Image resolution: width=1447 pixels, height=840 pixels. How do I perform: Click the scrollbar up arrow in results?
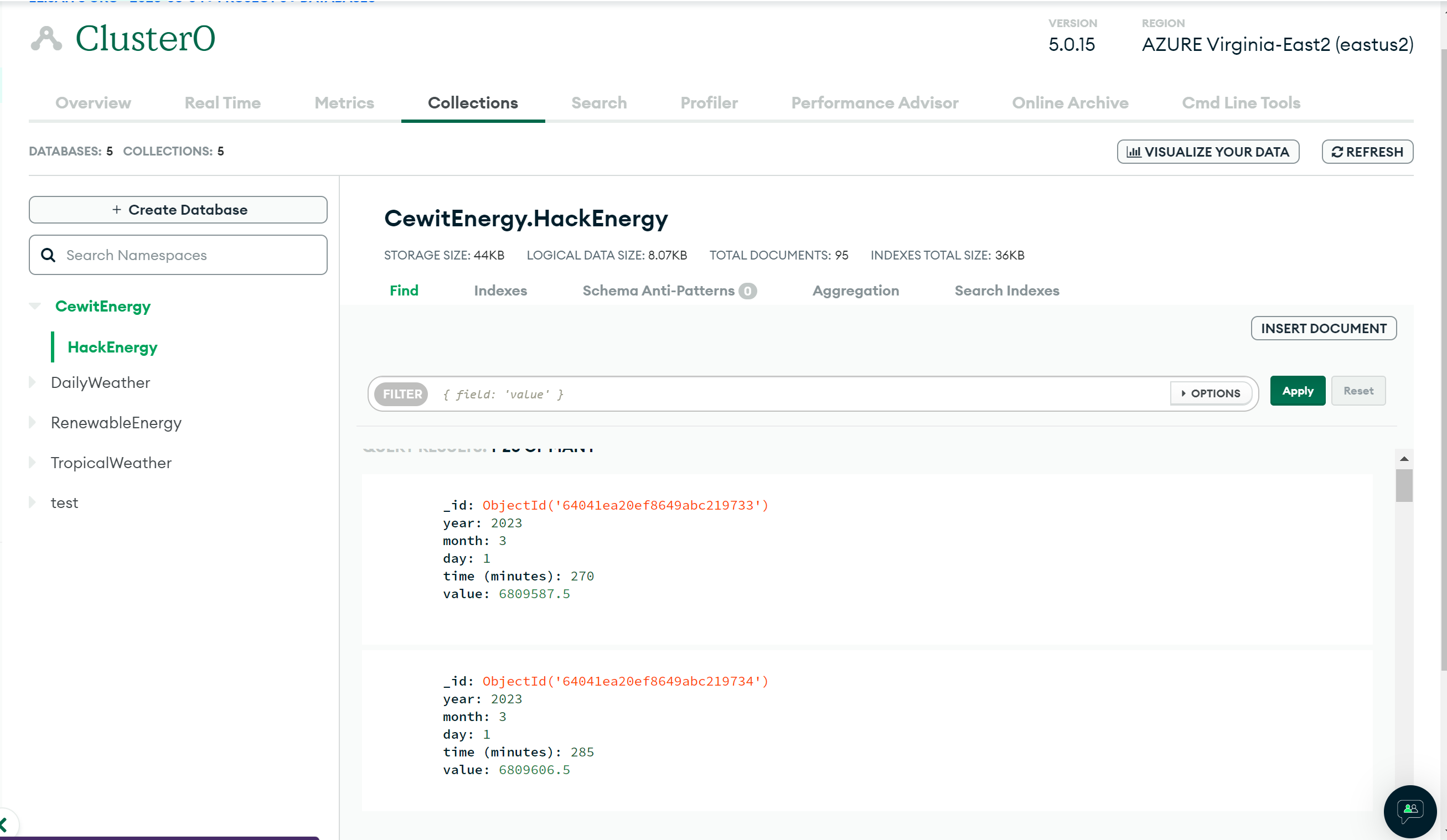1404,458
